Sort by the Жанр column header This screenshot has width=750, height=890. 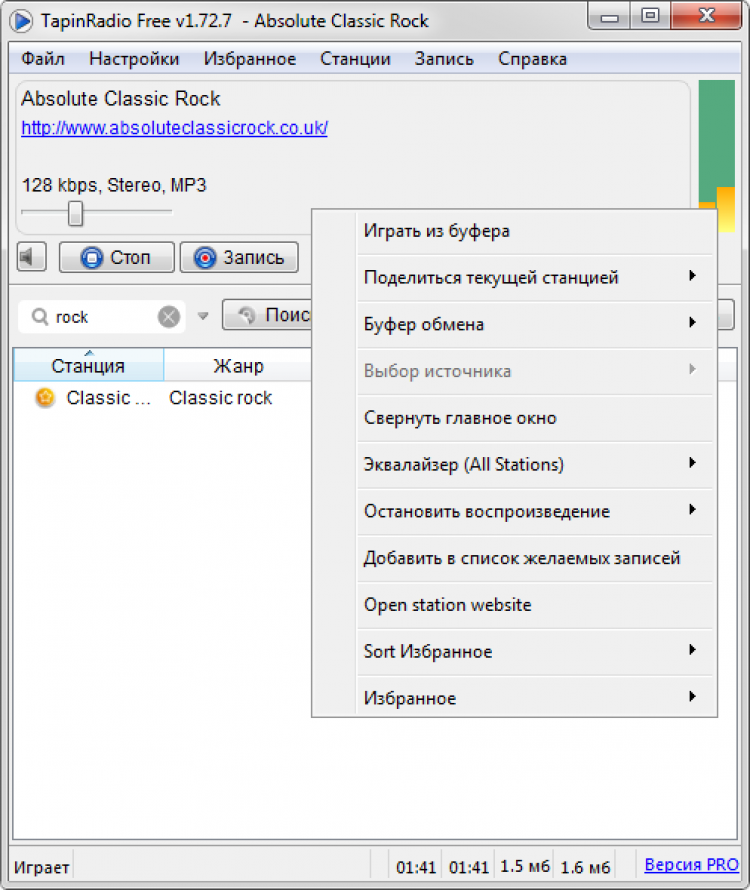click(x=238, y=365)
